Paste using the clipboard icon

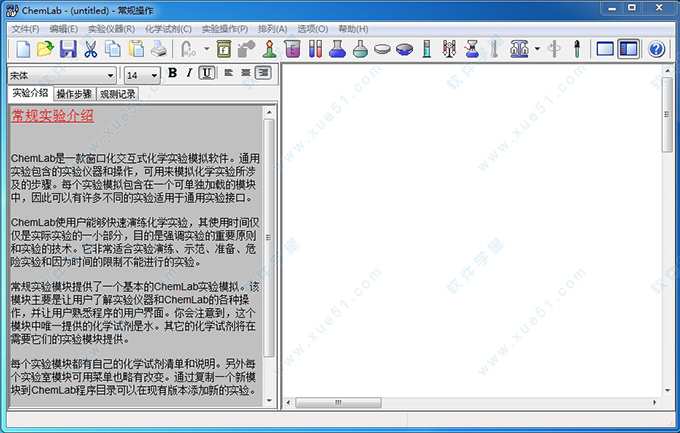tap(136, 49)
